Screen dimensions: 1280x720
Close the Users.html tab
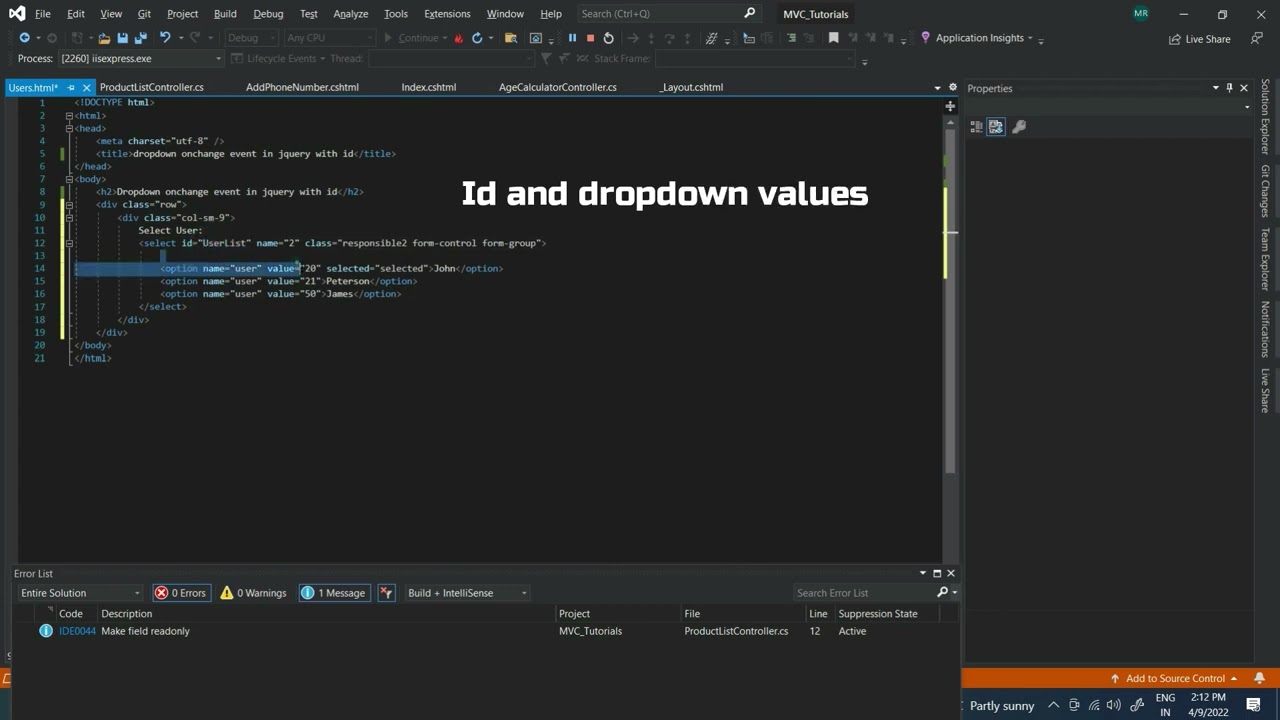click(85, 88)
